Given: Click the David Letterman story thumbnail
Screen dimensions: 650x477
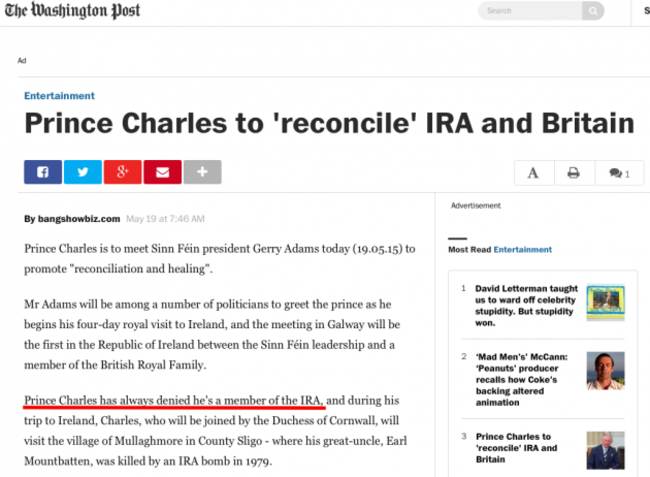Looking at the screenshot, I should (605, 303).
